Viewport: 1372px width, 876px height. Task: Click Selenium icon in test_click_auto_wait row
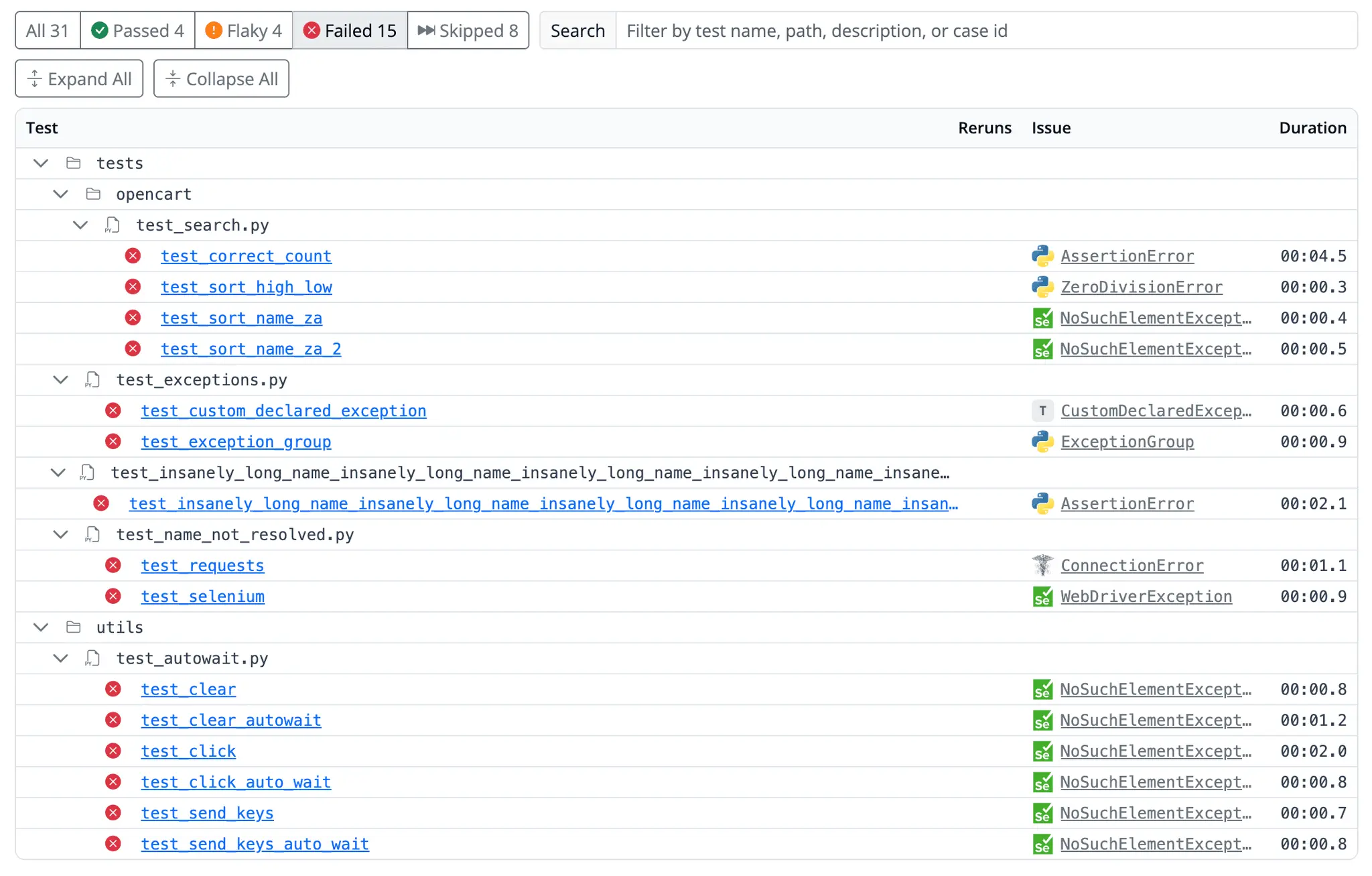(x=1042, y=781)
